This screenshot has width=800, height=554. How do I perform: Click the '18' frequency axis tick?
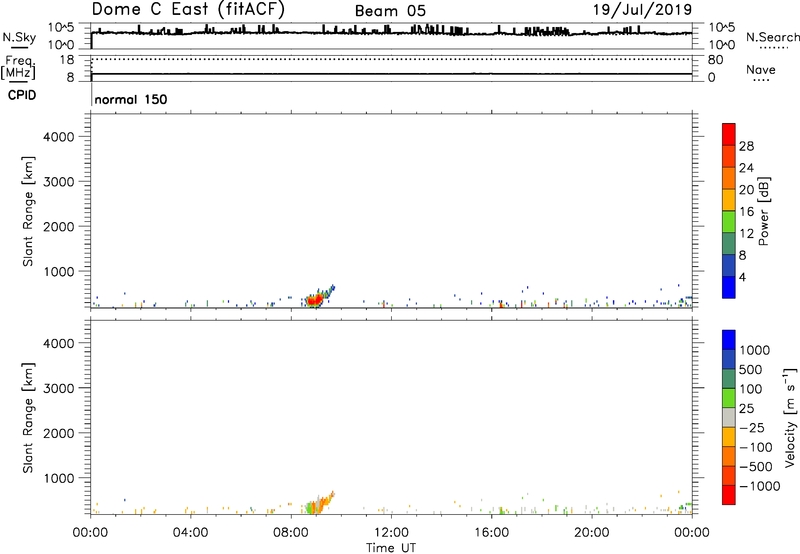point(67,60)
